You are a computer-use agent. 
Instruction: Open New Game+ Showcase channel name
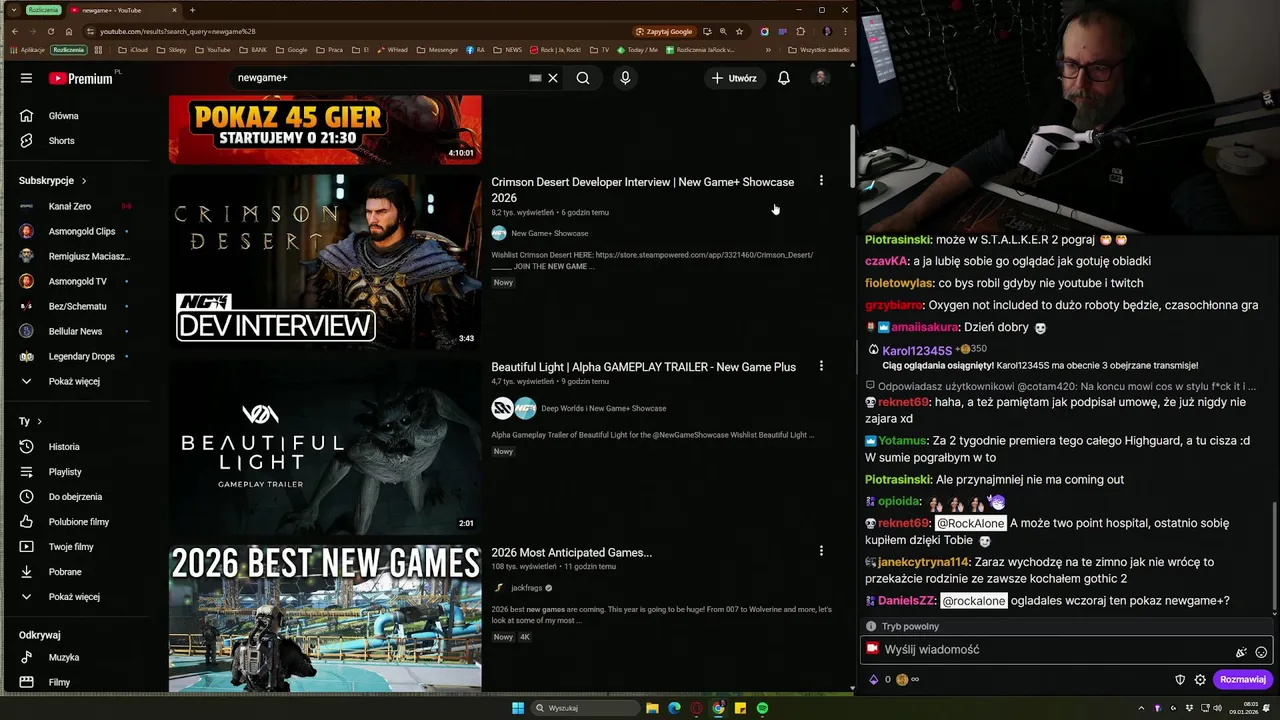[x=549, y=233]
